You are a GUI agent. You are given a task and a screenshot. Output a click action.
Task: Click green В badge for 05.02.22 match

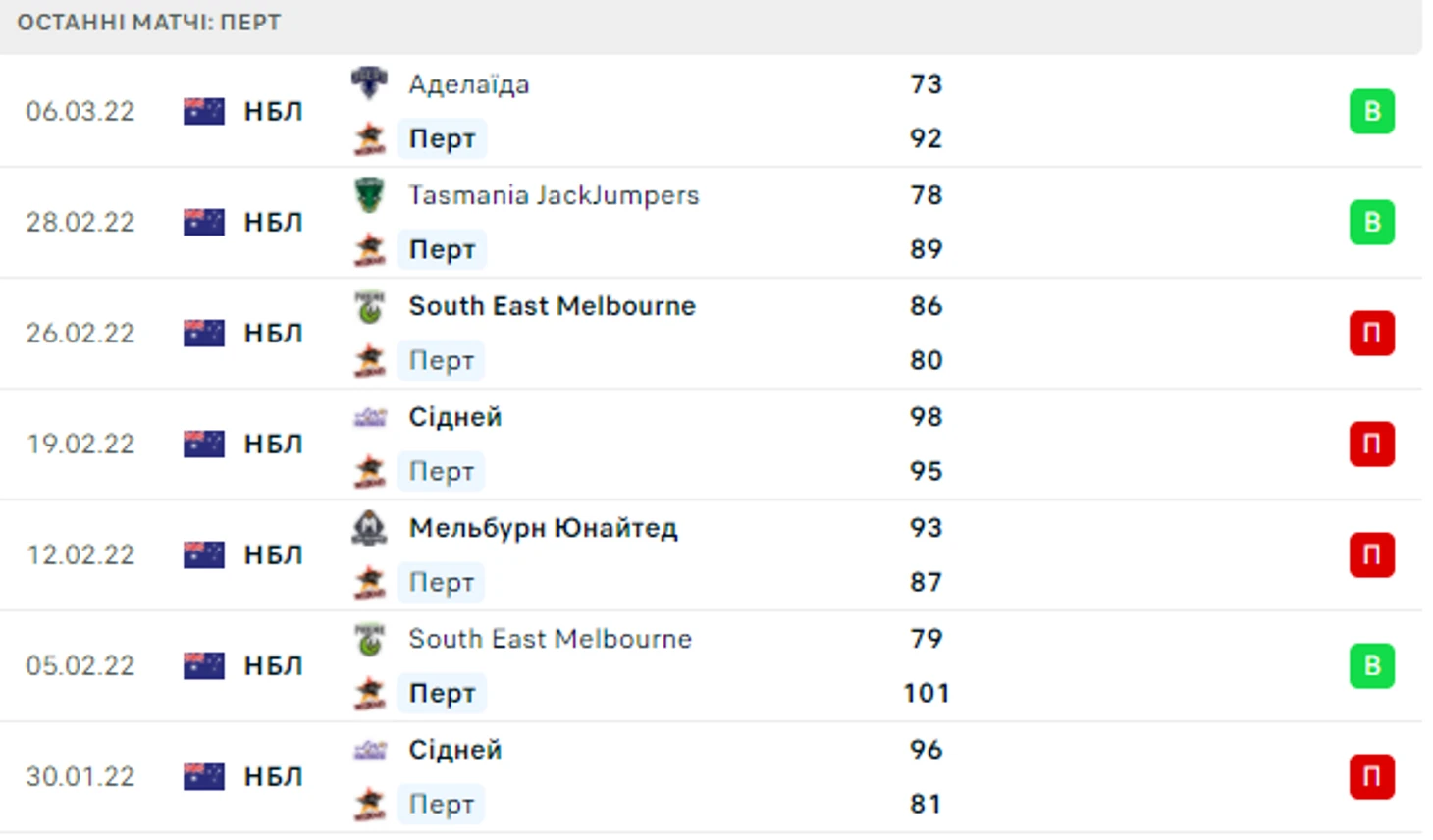pyautogui.click(x=1371, y=665)
